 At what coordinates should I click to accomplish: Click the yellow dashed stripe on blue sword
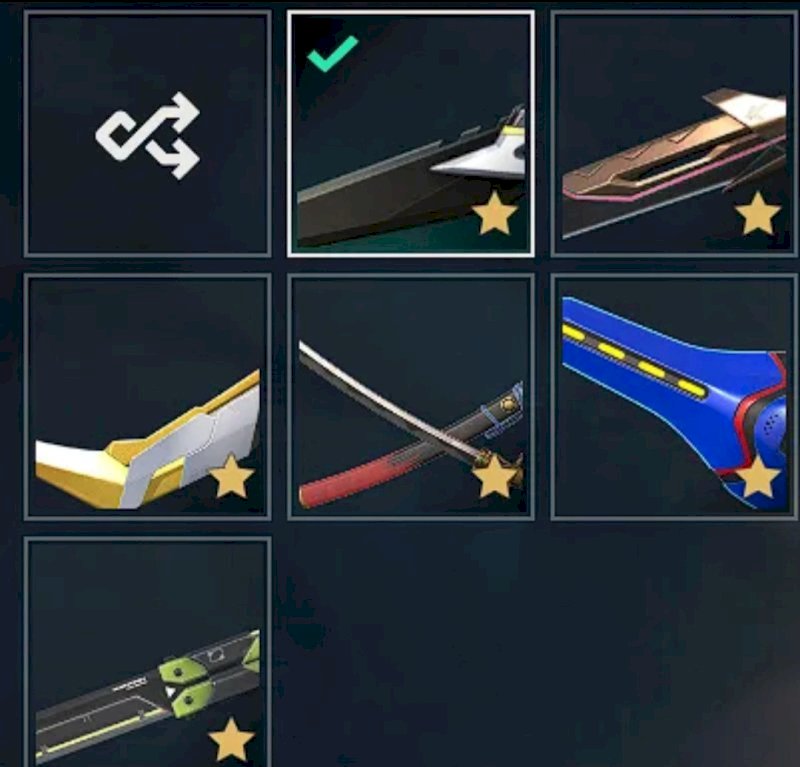pos(635,361)
